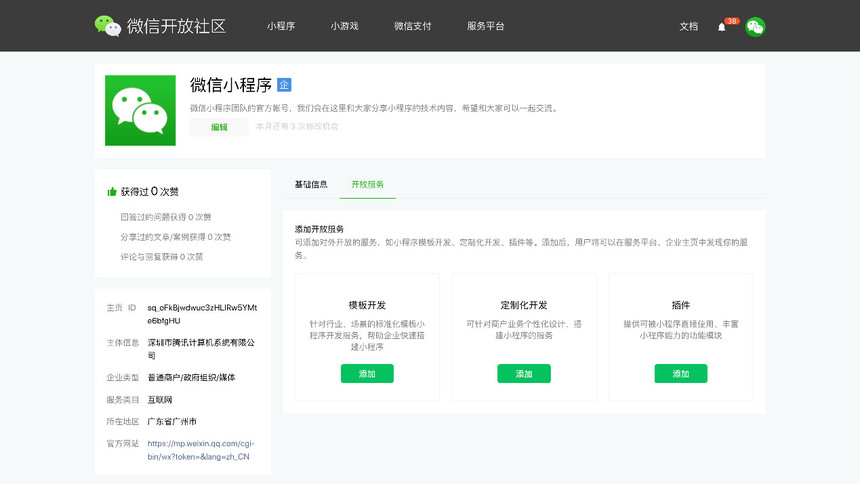Open the 小游戏 nav item
The height and width of the screenshot is (484, 860).
(x=344, y=26)
